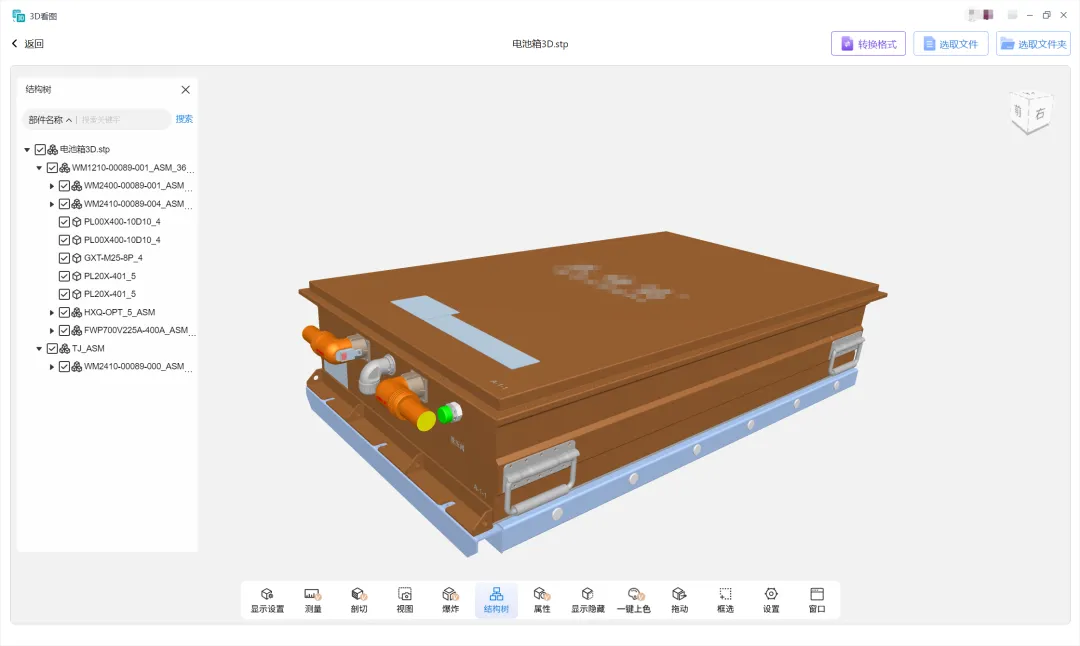The width and height of the screenshot is (1080, 646).
Task: Click the 选取文件夹 select folder button
Action: click(x=1033, y=43)
